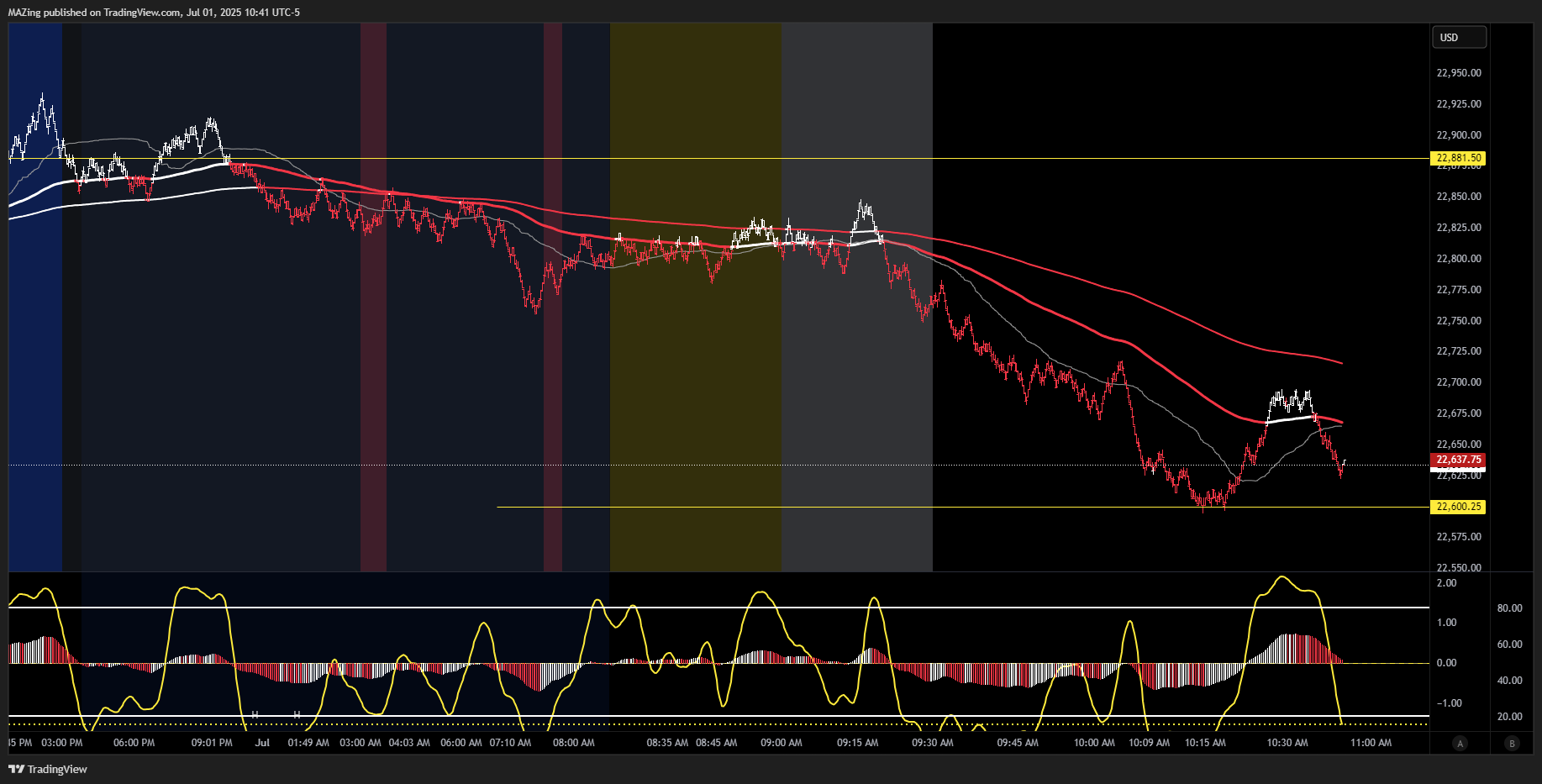Image resolution: width=1542 pixels, height=784 pixels.
Task: Click the 22,925.00 price axis value
Action: click(1459, 104)
